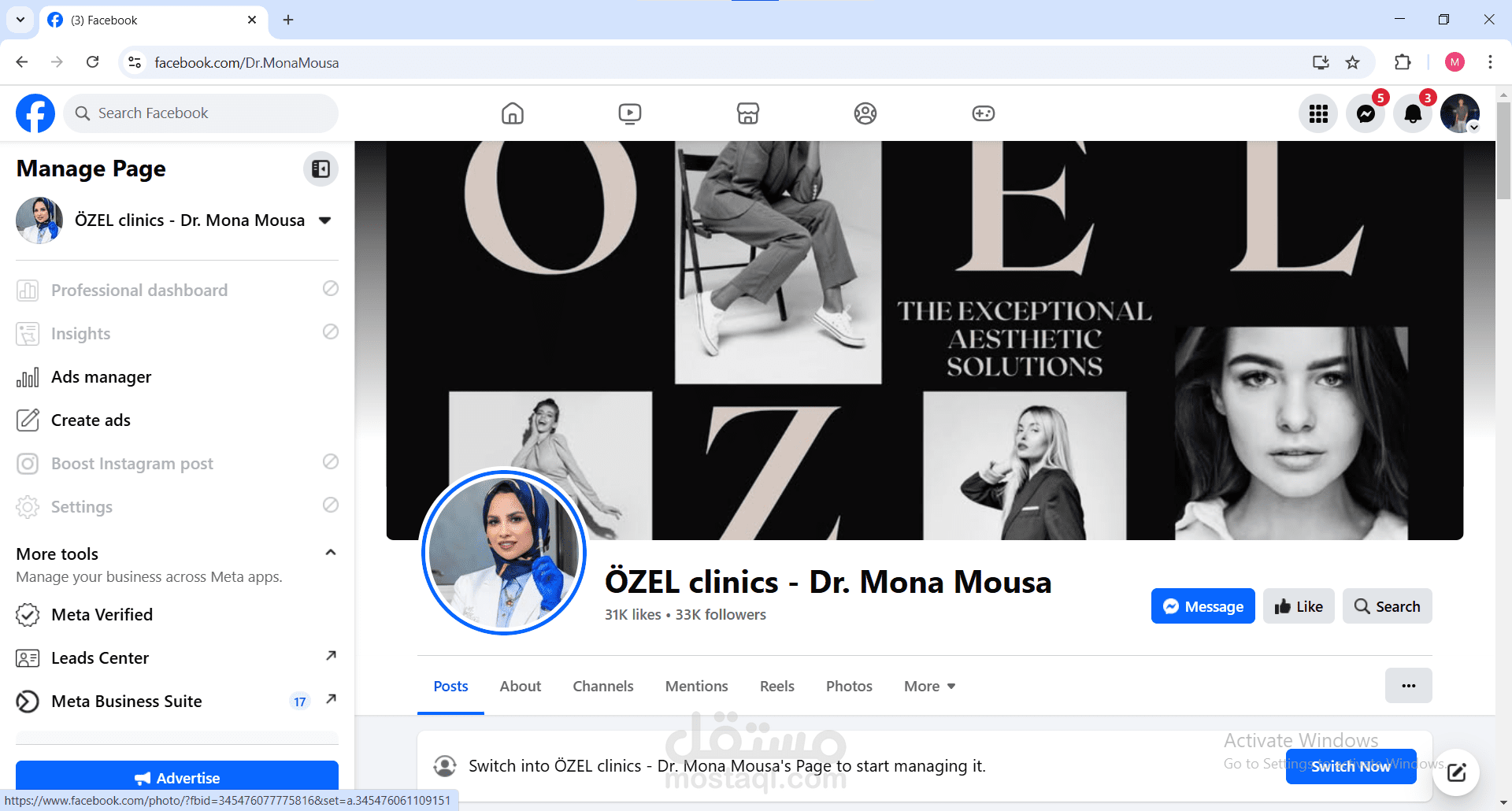The width and height of the screenshot is (1512, 811).
Task: Click the blue Message button
Action: pyautogui.click(x=1203, y=606)
